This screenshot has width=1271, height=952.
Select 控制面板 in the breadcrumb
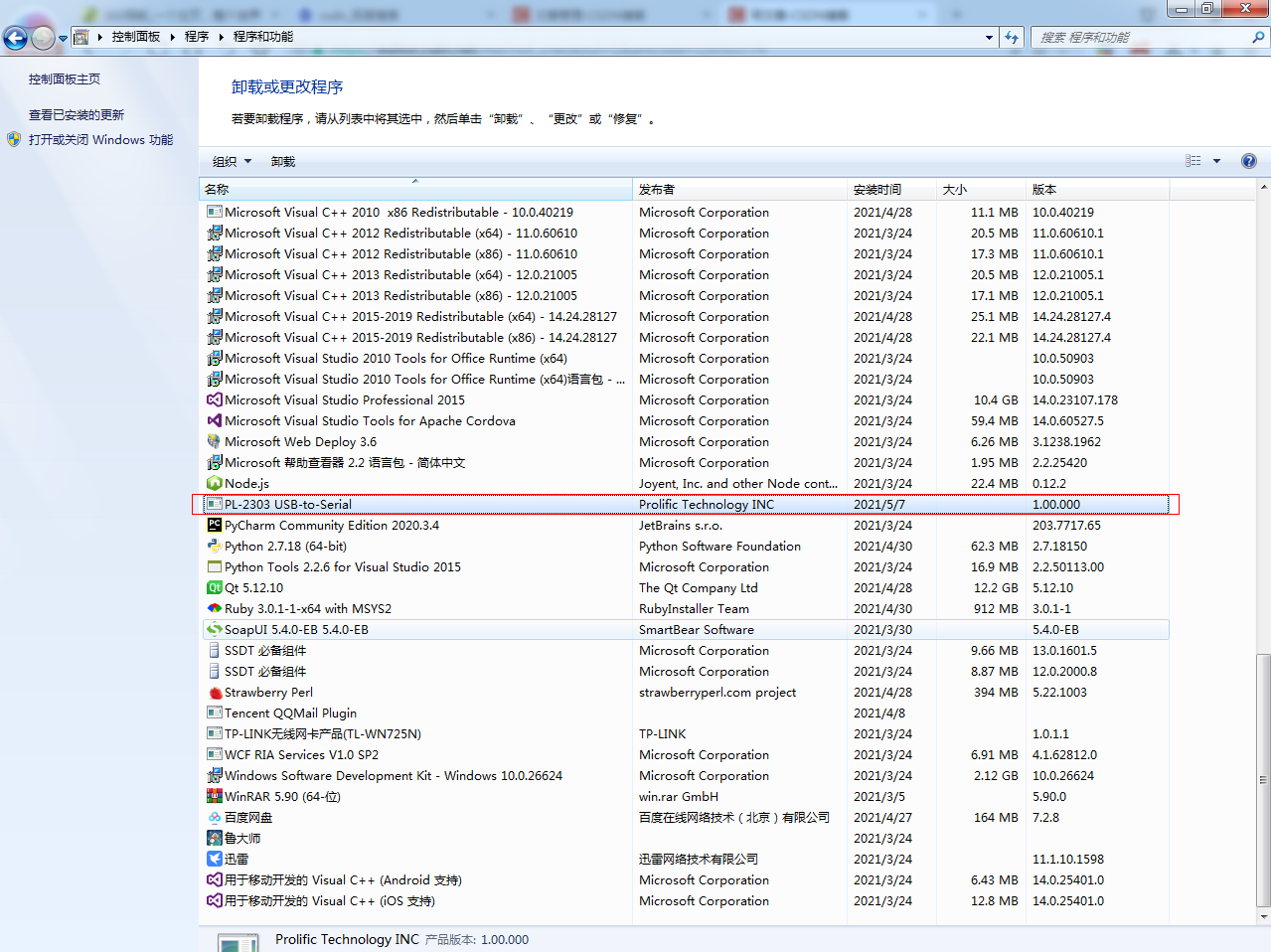pyautogui.click(x=136, y=37)
